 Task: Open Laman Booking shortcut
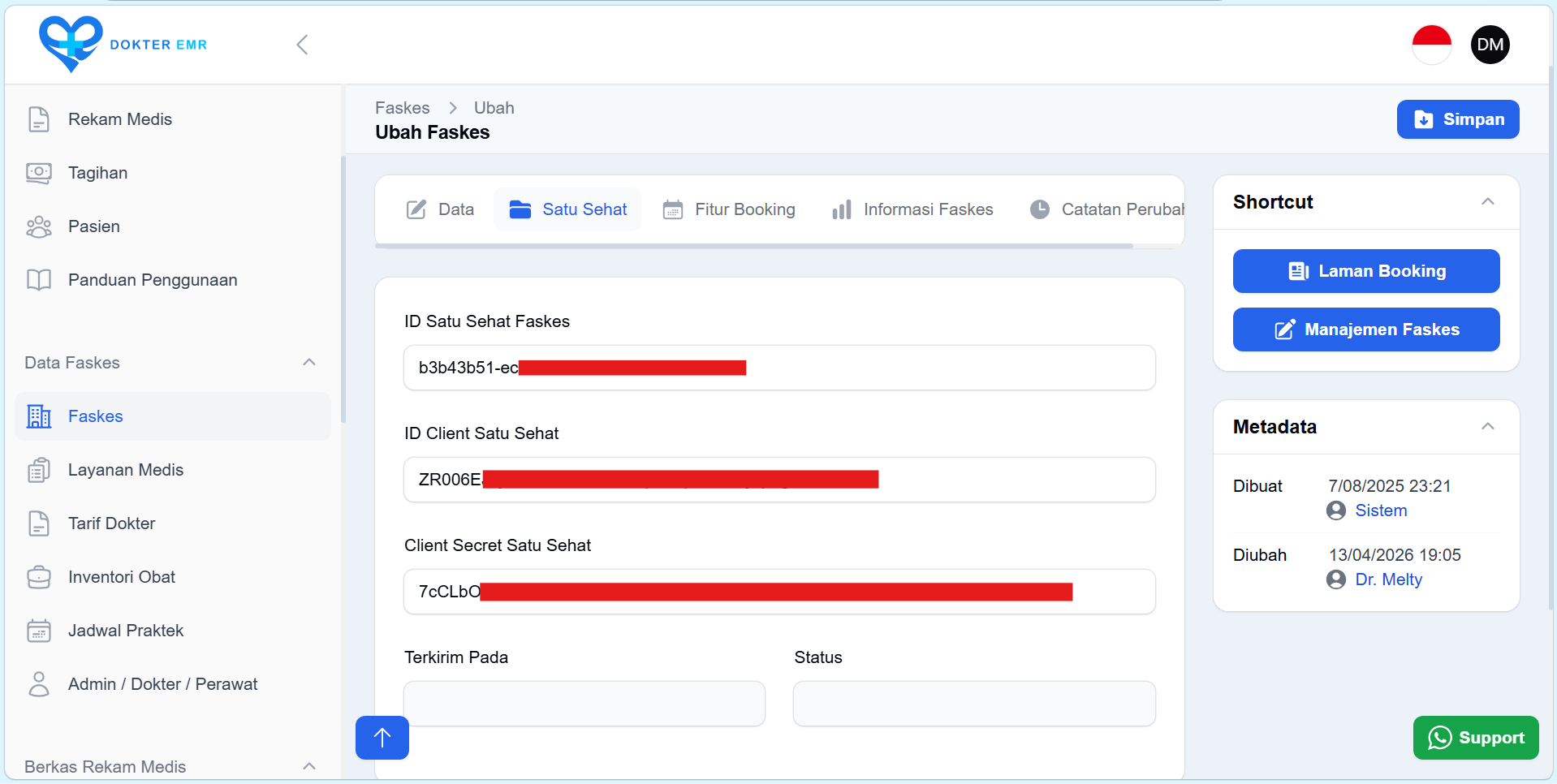point(1366,271)
